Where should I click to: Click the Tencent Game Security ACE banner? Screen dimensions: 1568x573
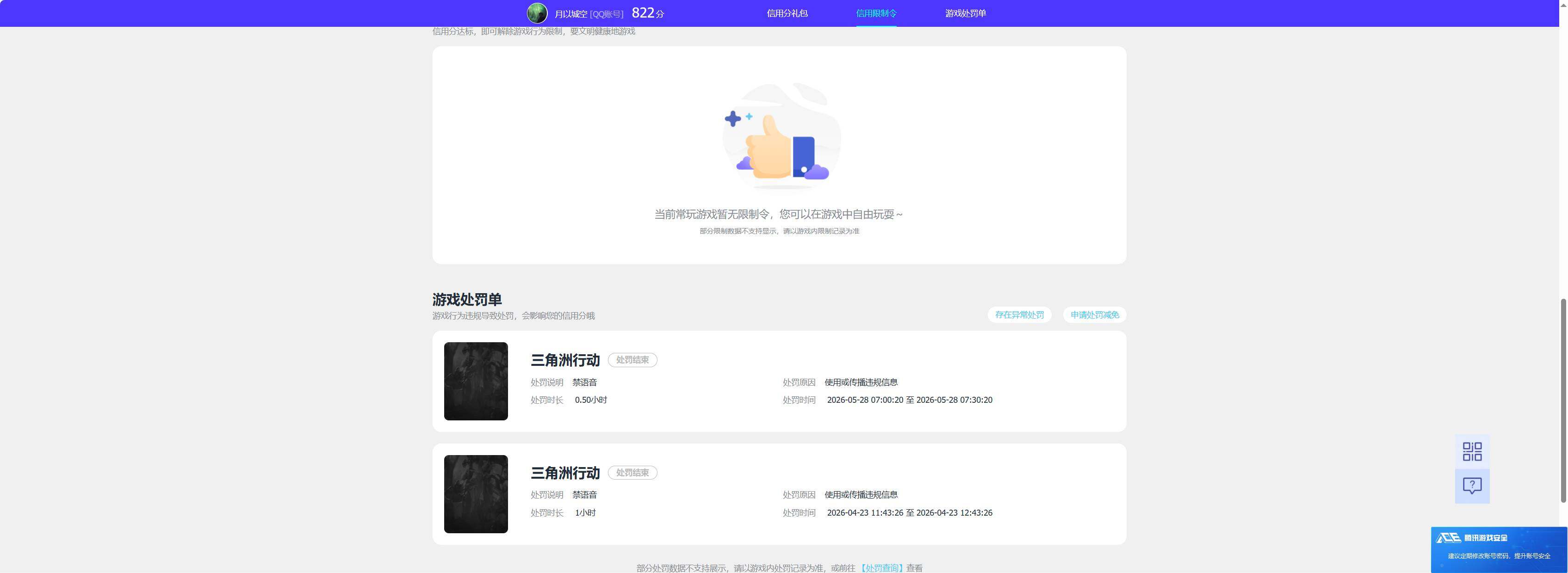(x=1499, y=550)
